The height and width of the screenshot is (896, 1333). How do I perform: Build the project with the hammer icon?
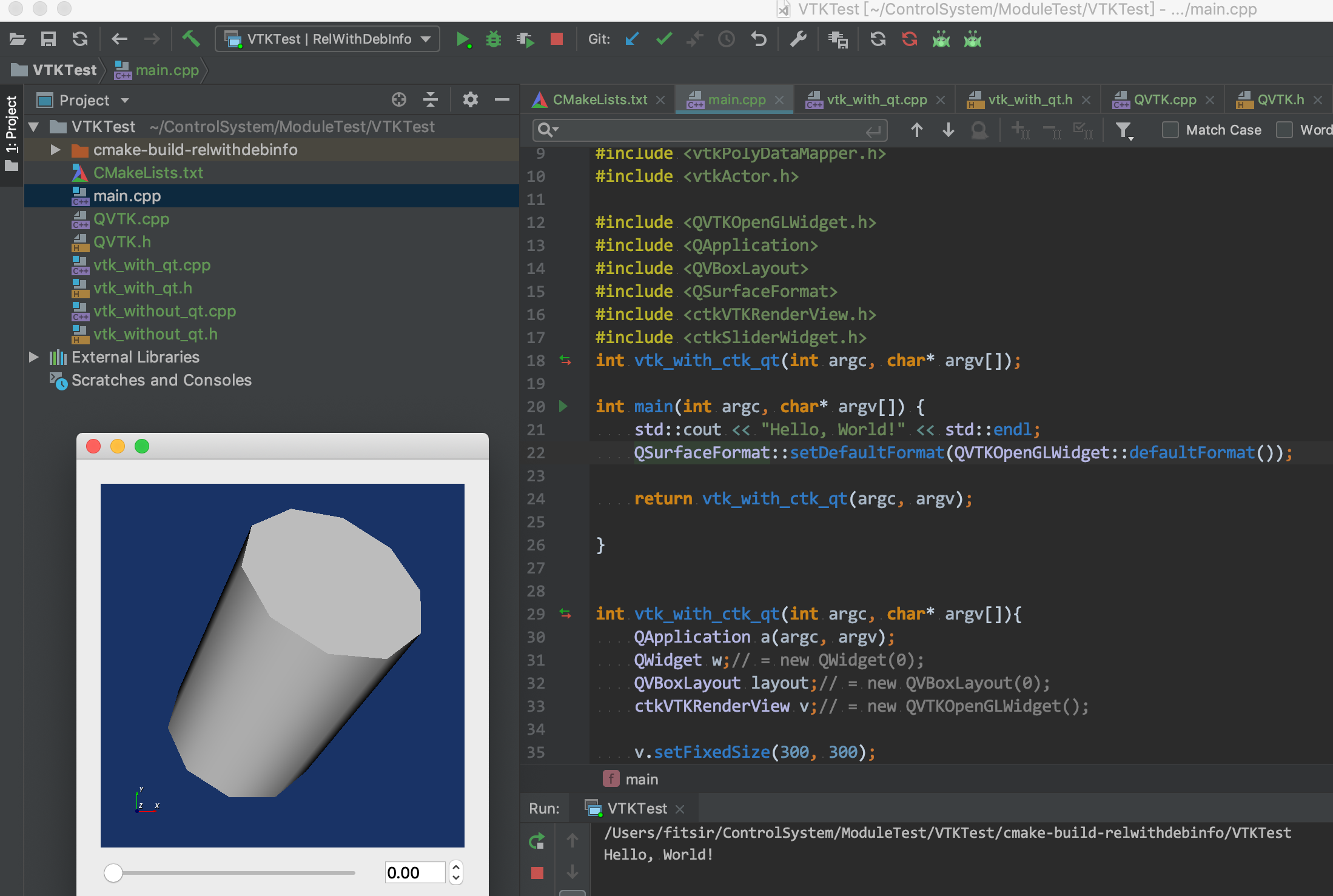(x=191, y=39)
